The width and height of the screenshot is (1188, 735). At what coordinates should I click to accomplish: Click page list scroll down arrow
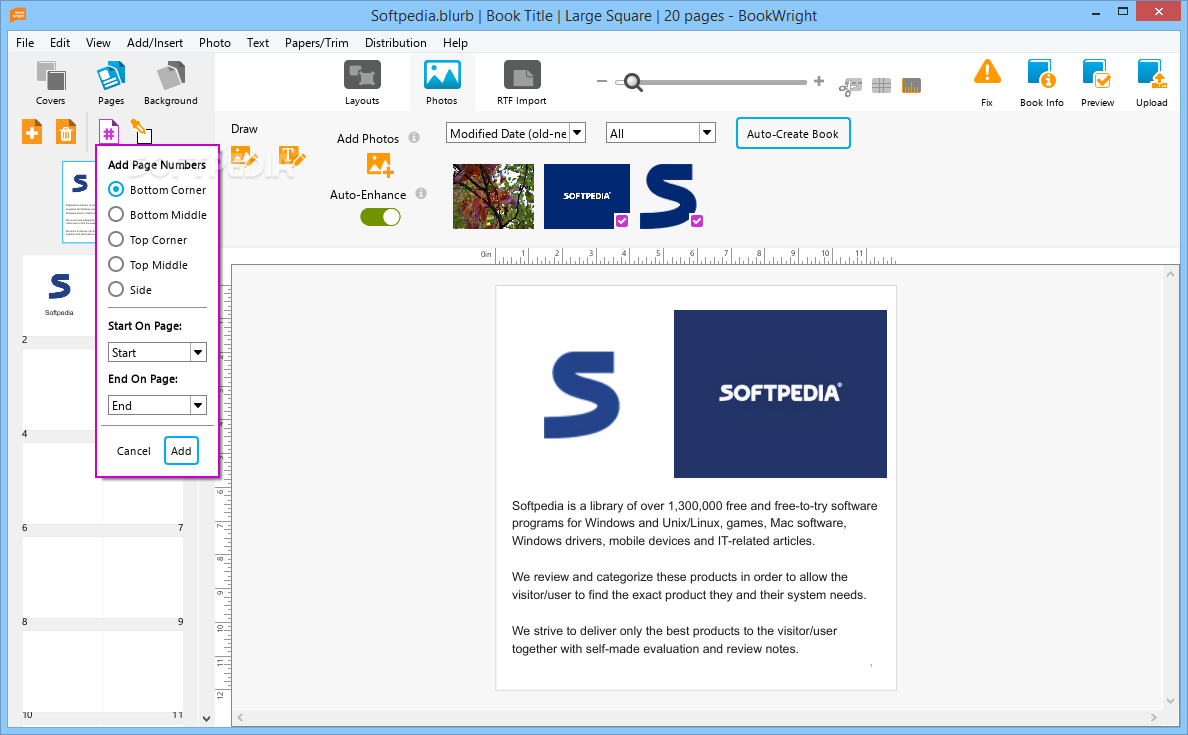[x=206, y=718]
